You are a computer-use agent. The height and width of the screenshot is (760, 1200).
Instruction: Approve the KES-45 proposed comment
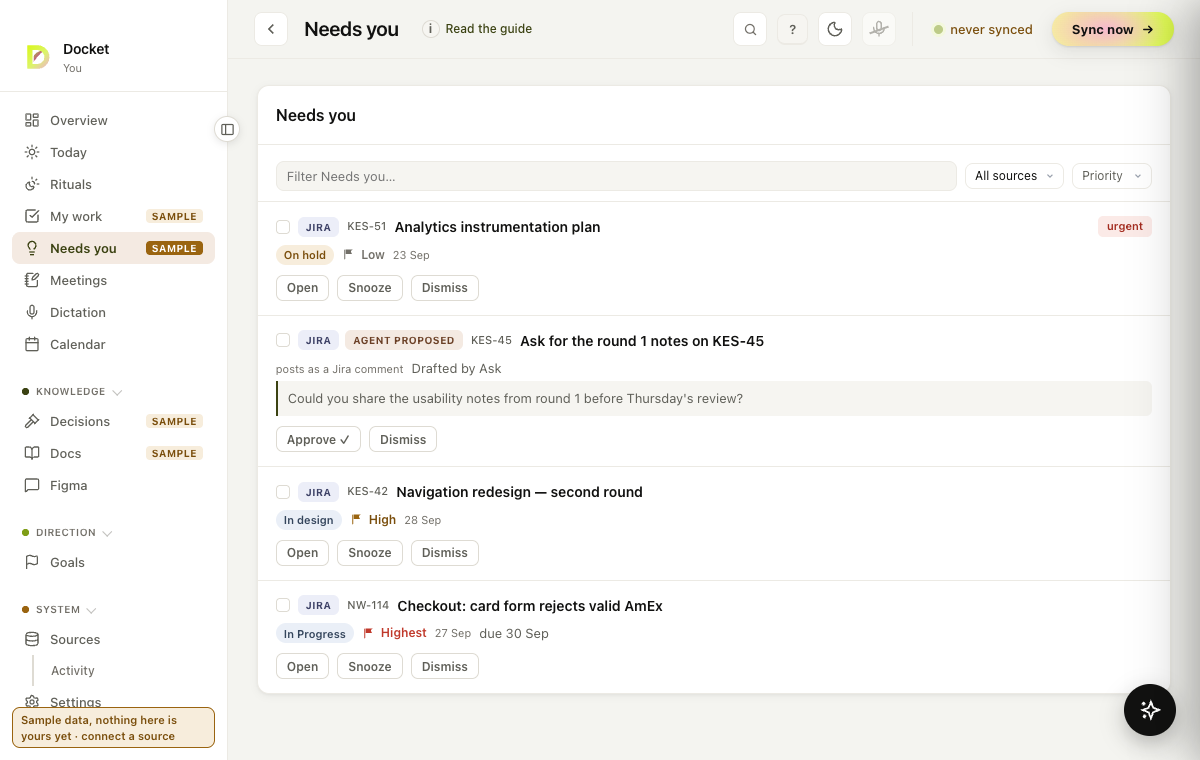click(x=318, y=440)
